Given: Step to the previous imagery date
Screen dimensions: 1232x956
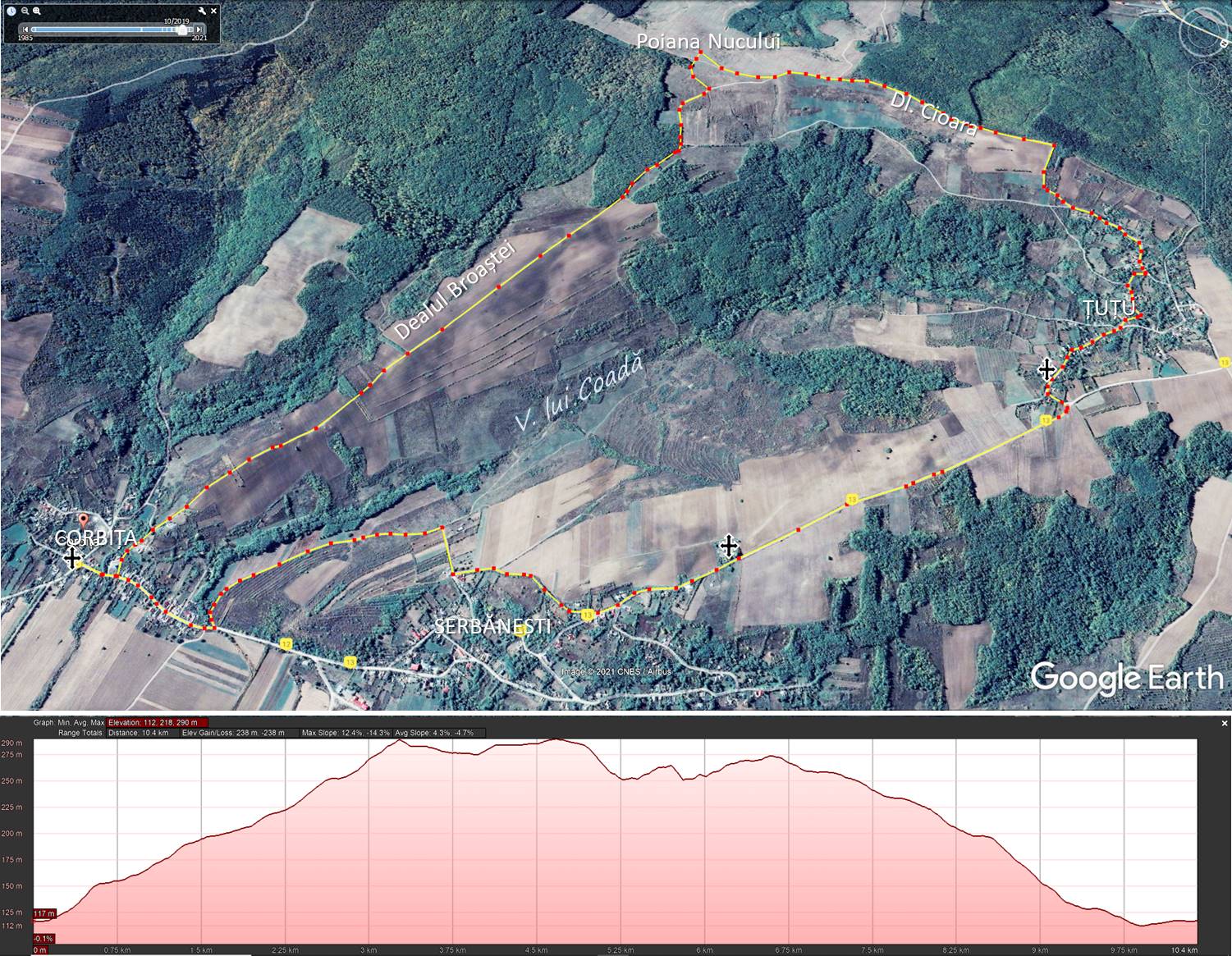Looking at the screenshot, I should tap(25, 30).
